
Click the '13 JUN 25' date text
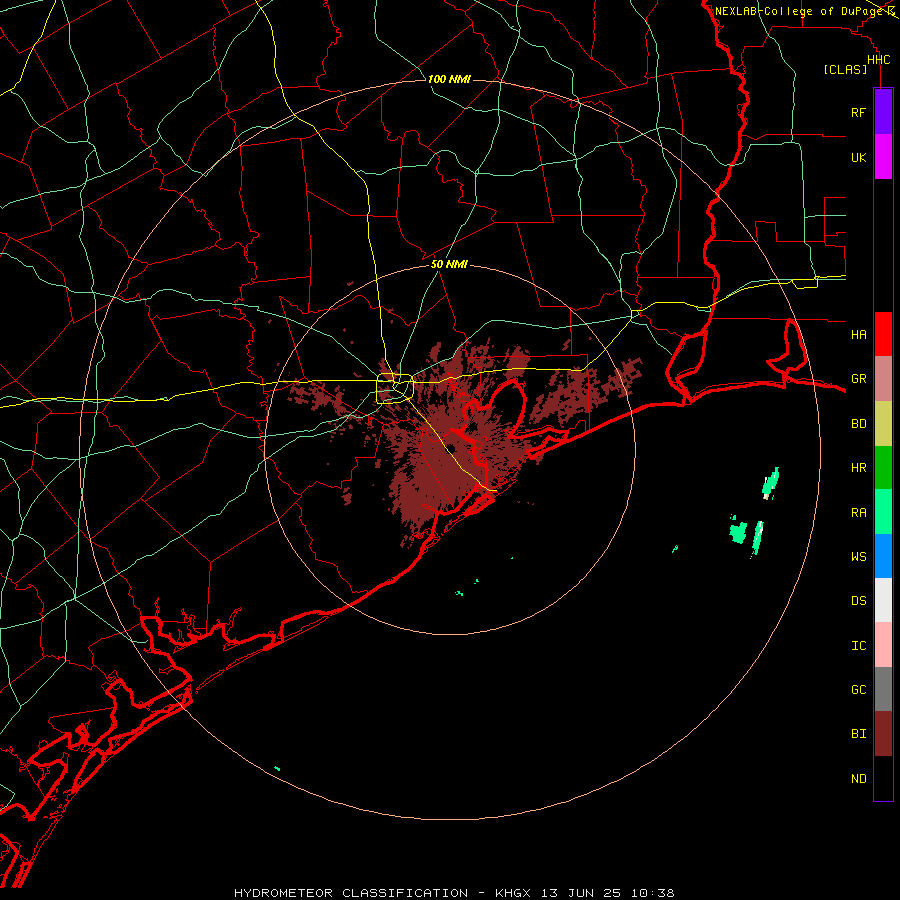(581, 893)
